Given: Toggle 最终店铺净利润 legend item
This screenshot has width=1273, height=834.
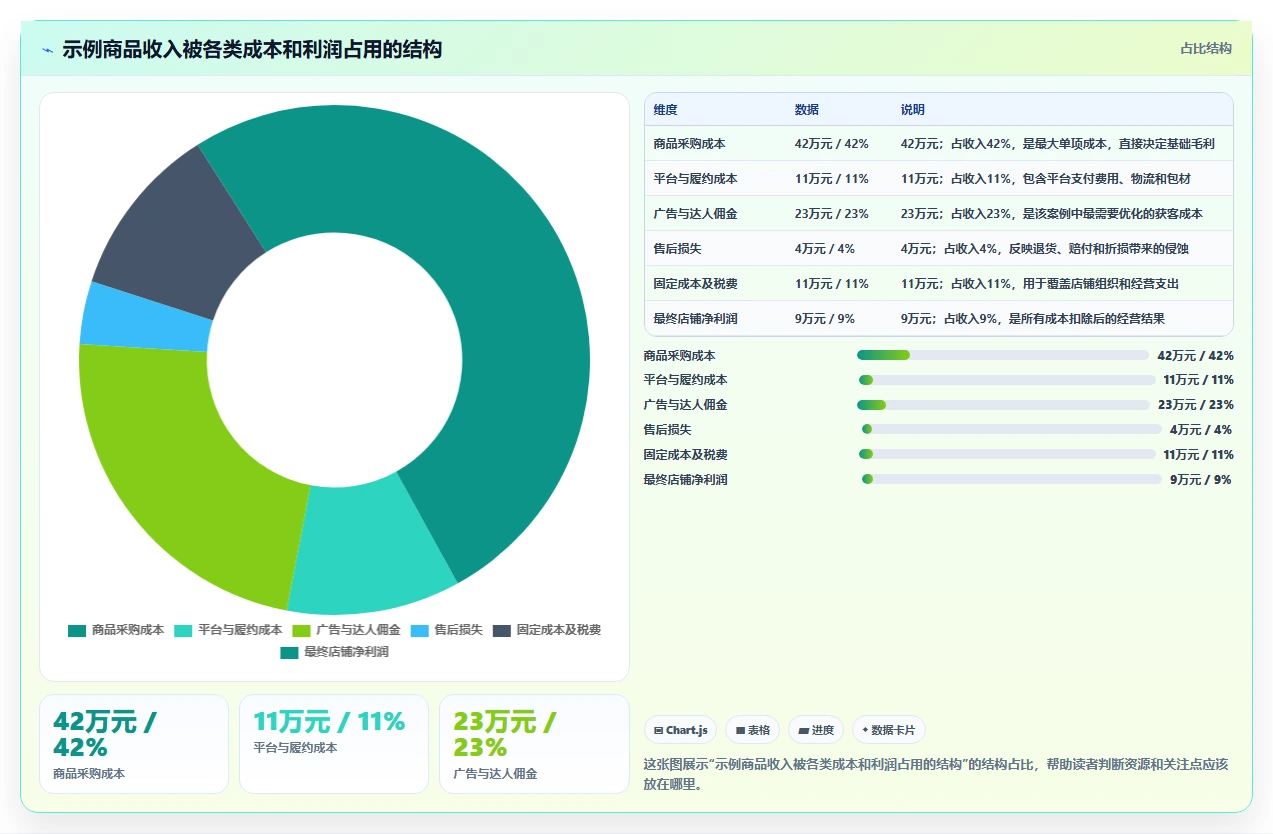Looking at the screenshot, I should (334, 652).
